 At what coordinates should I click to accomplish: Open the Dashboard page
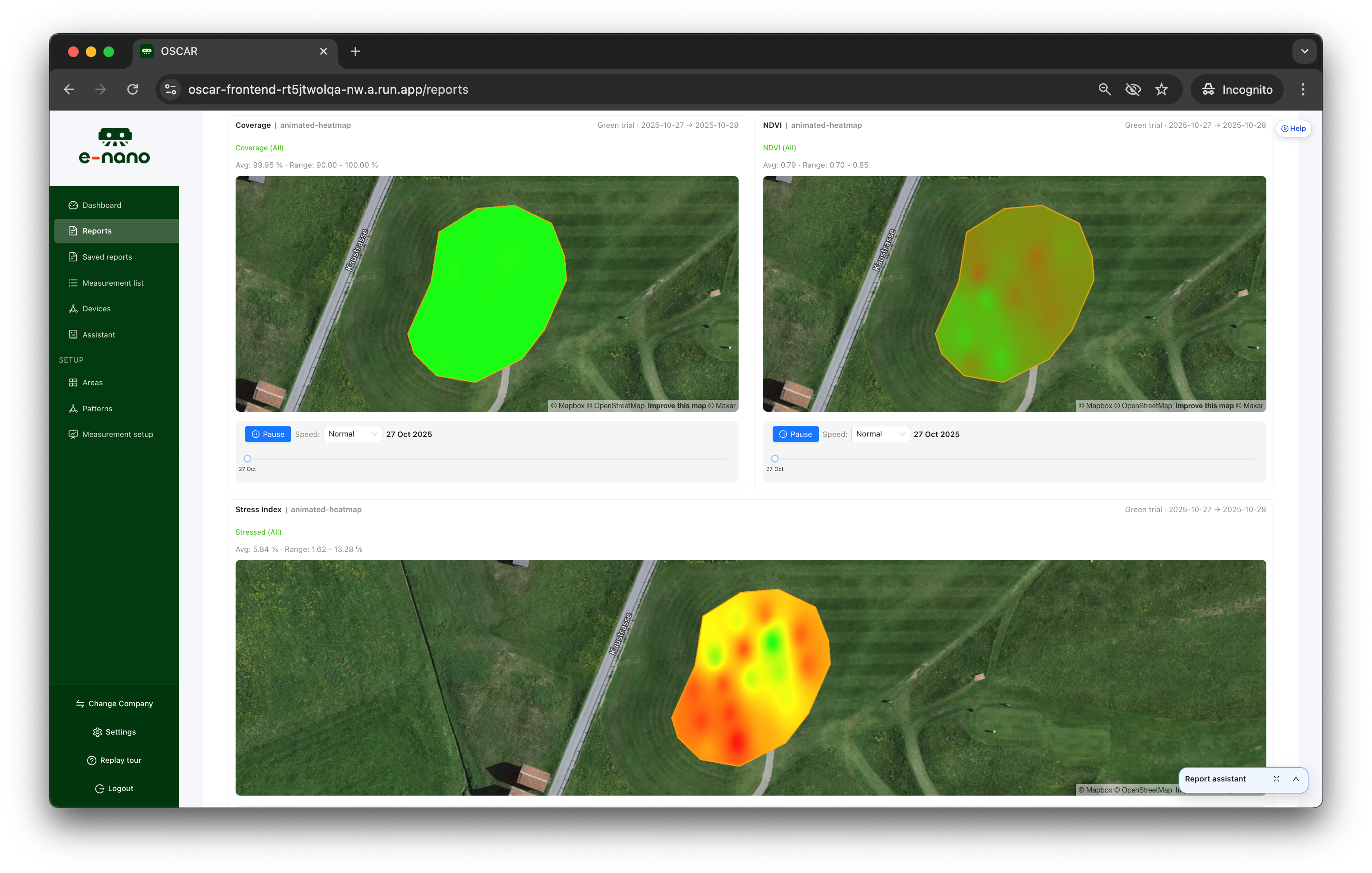[101, 205]
